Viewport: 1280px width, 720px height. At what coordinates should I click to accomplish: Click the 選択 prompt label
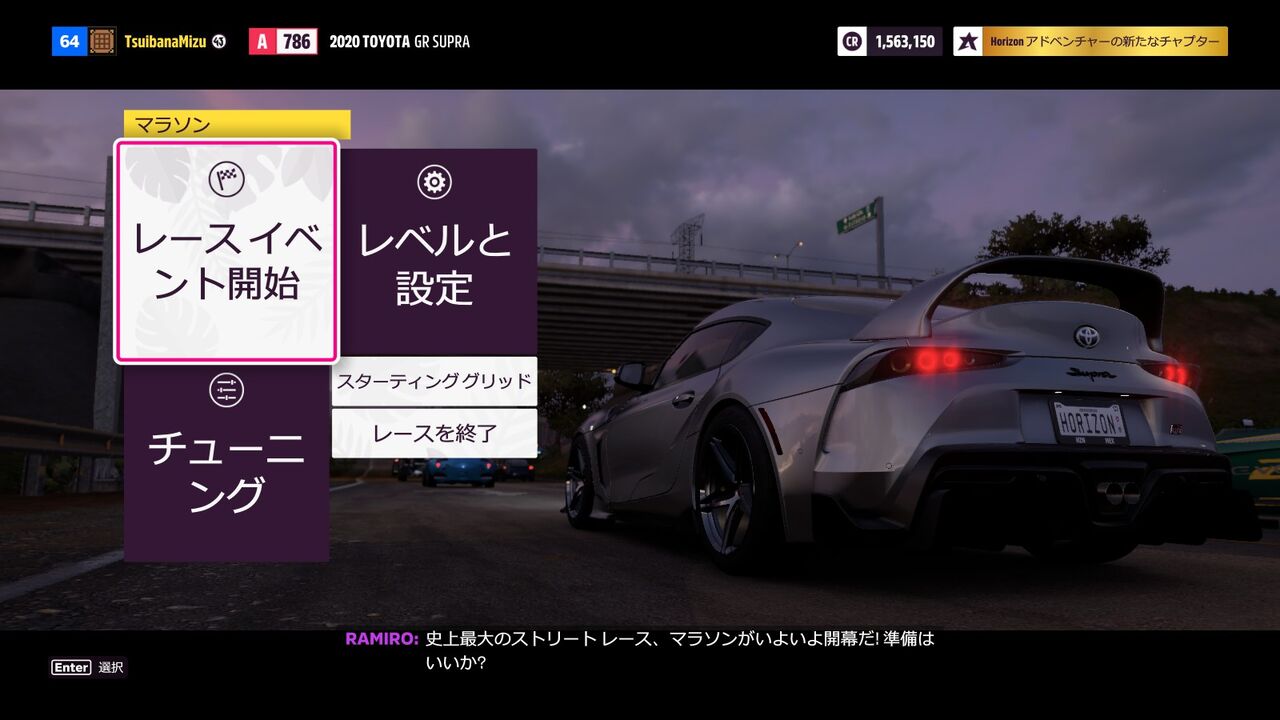pyautogui.click(x=111, y=667)
